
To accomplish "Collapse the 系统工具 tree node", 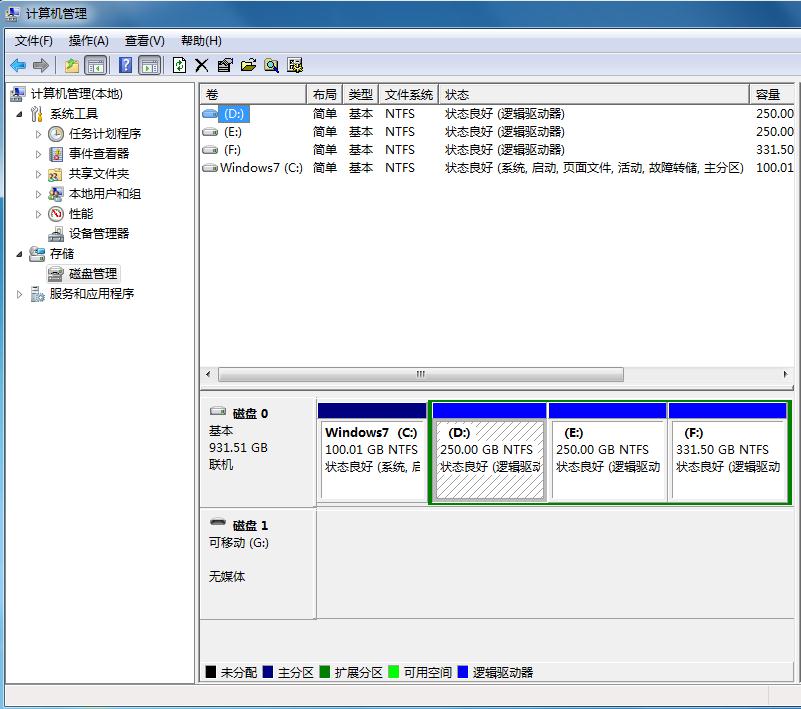I will [x=21, y=113].
